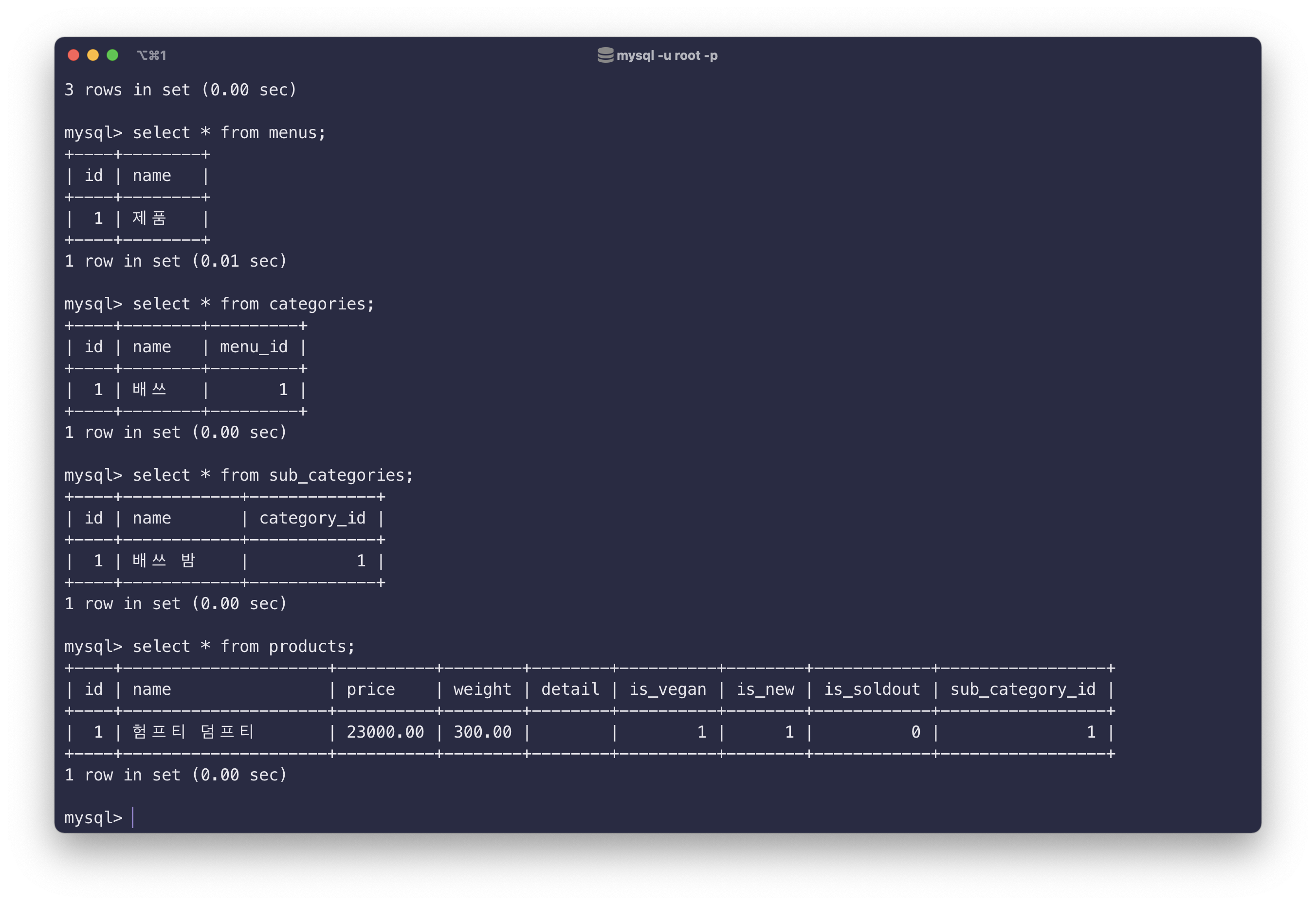Click '3 rows in set (0.00 sec)' line
Viewport: 1316px width, 905px height.
point(181,90)
